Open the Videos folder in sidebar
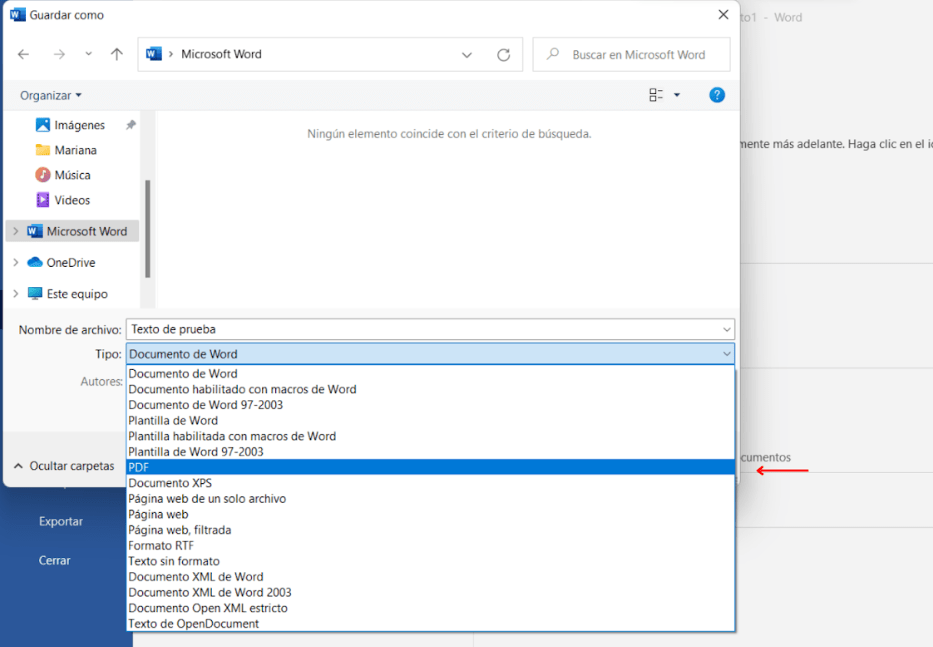The height and width of the screenshot is (647, 933). 72,200
